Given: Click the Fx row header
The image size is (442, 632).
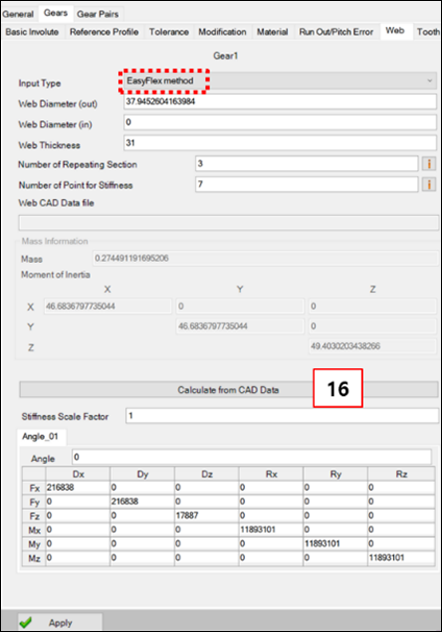Looking at the screenshot, I should coord(34,488).
